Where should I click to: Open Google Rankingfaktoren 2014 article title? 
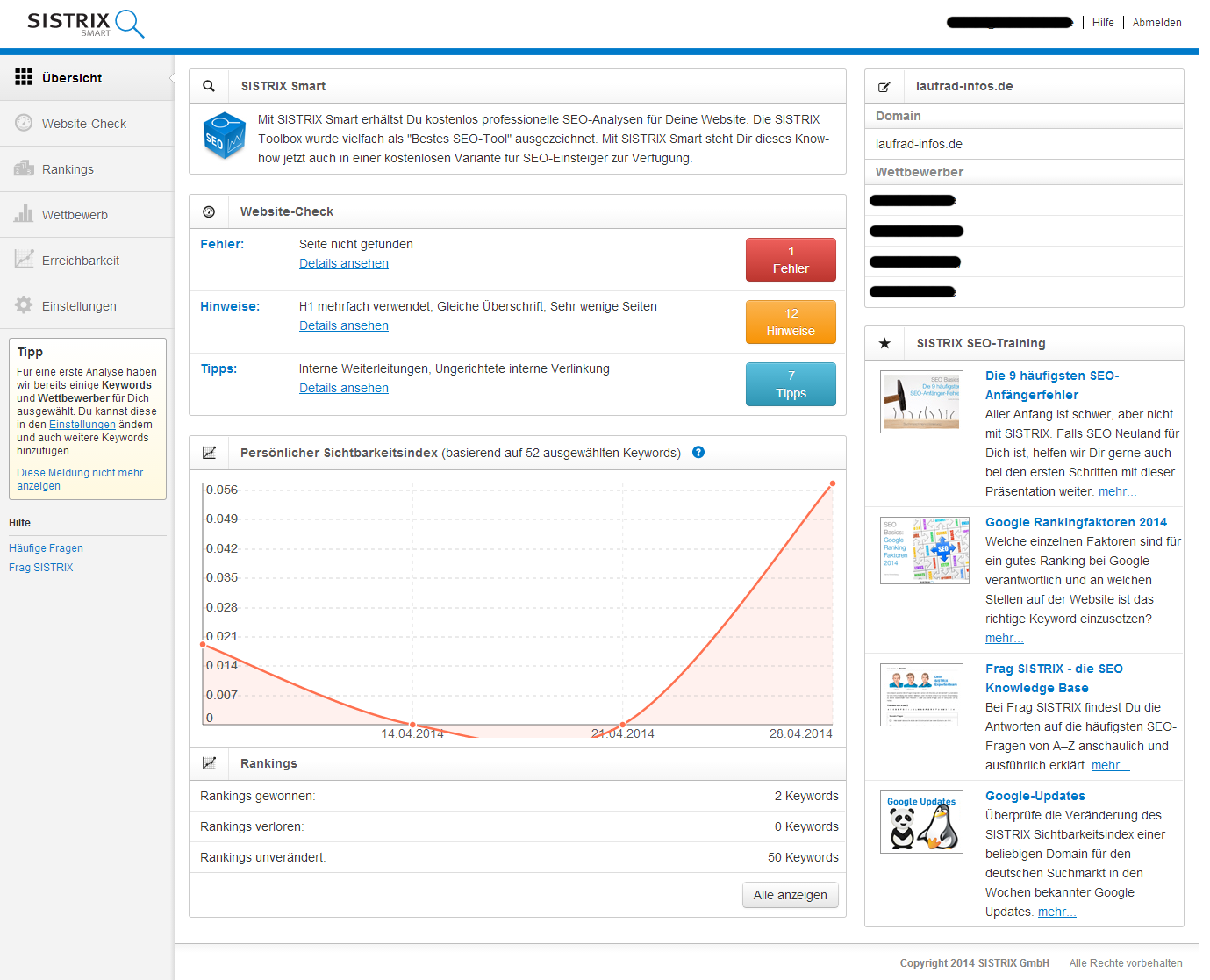point(1076,522)
